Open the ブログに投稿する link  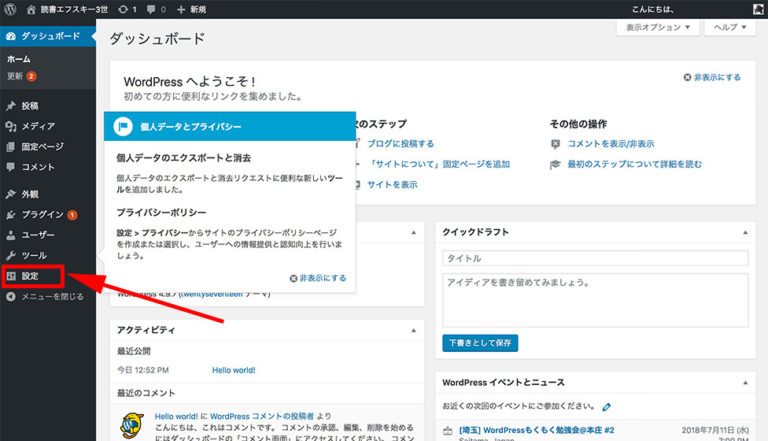coord(401,144)
